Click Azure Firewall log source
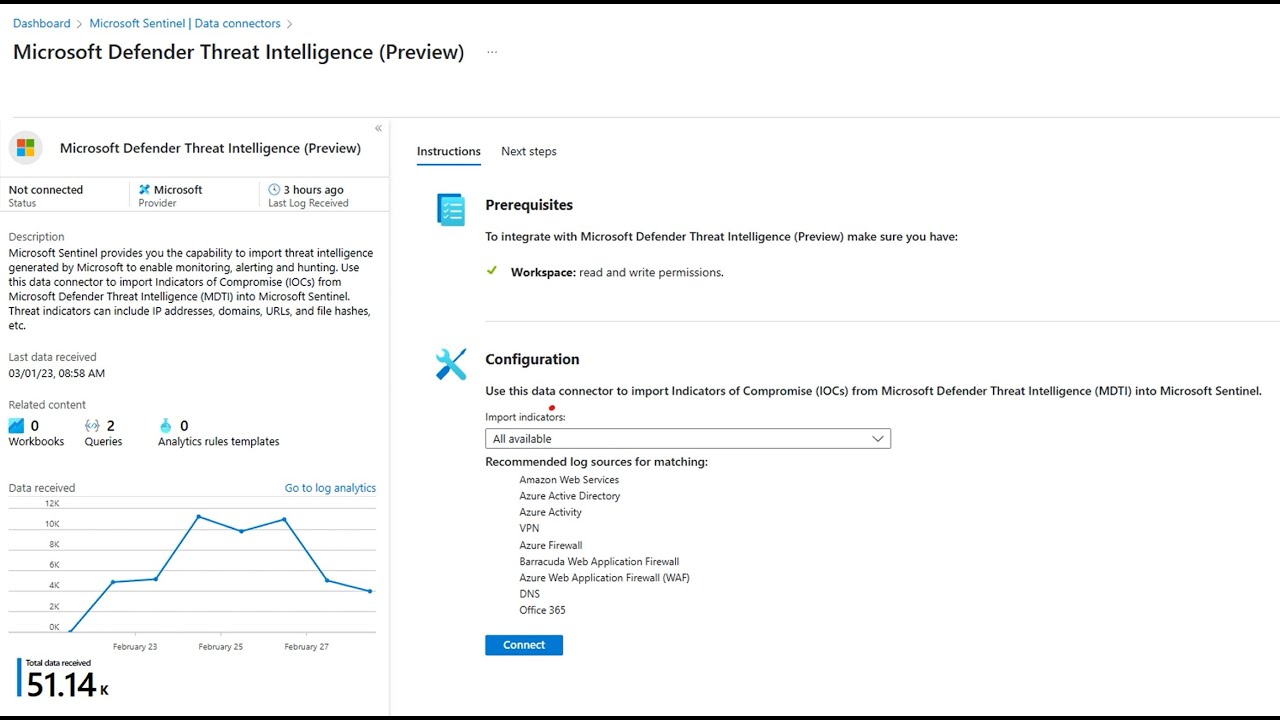Image resolution: width=1280 pixels, height=720 pixels. pyautogui.click(x=551, y=546)
